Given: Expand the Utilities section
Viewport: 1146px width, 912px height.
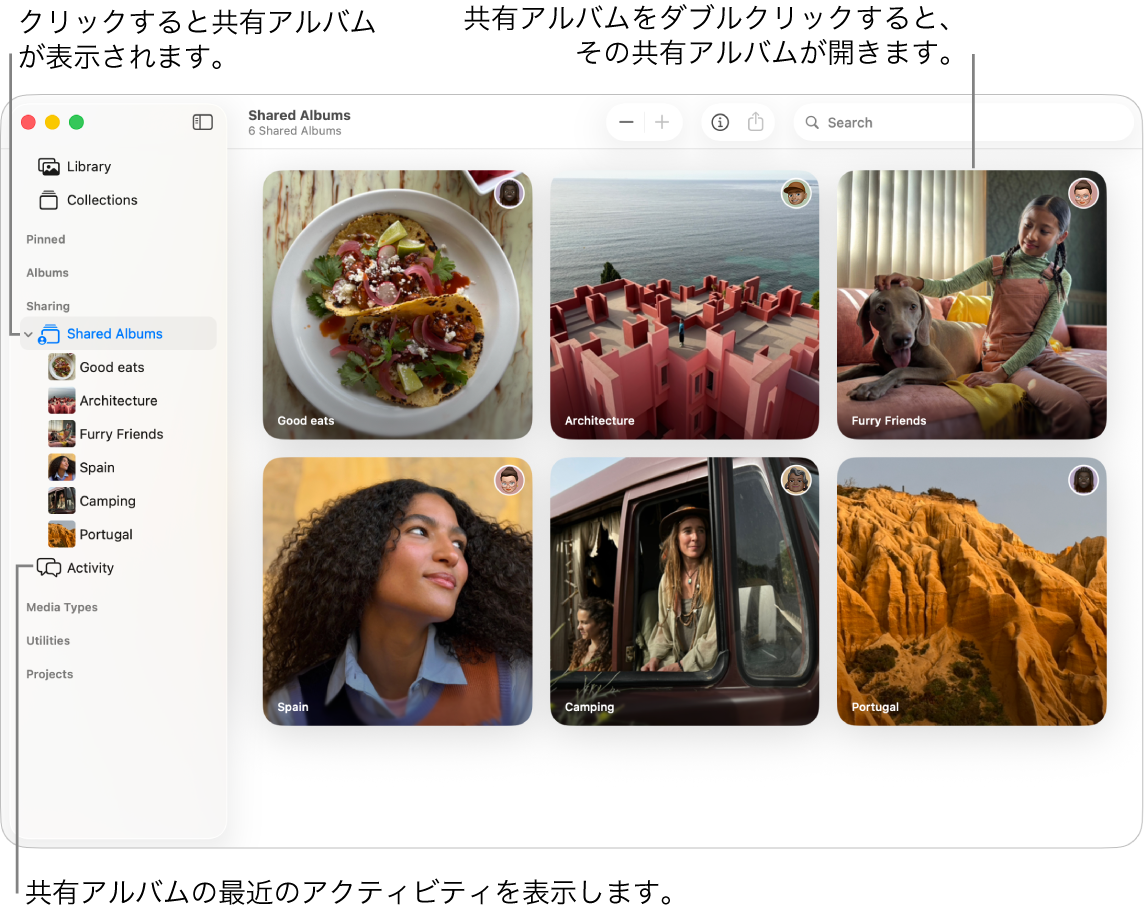Looking at the screenshot, I should point(48,641).
